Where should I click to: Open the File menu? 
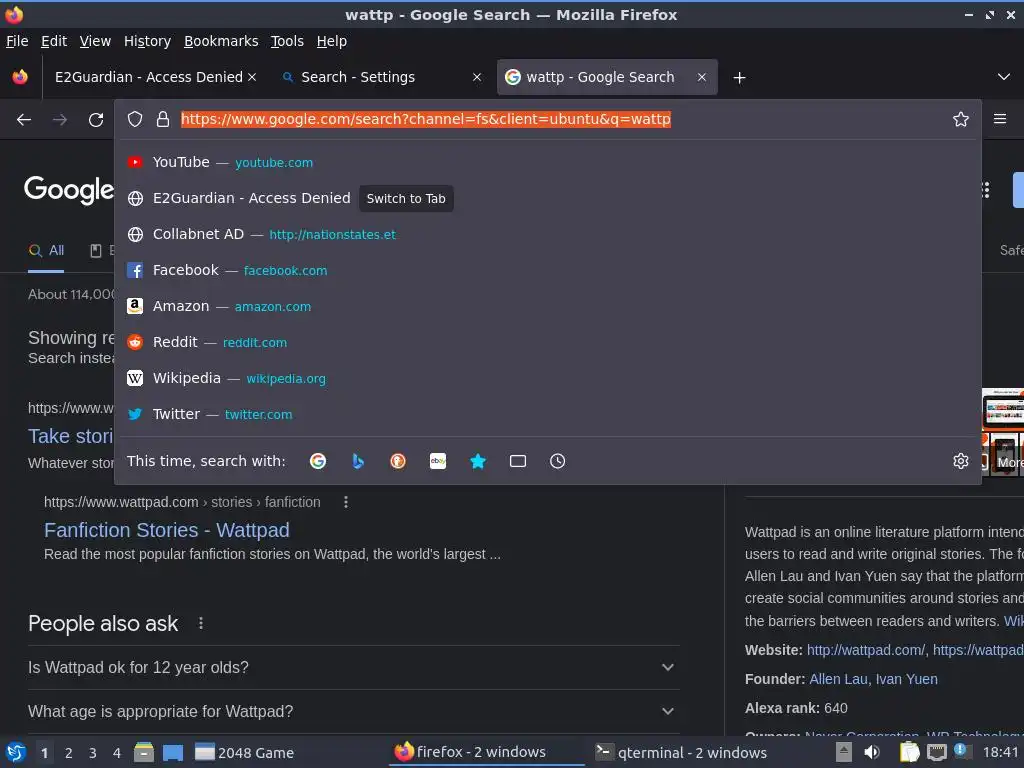click(17, 41)
